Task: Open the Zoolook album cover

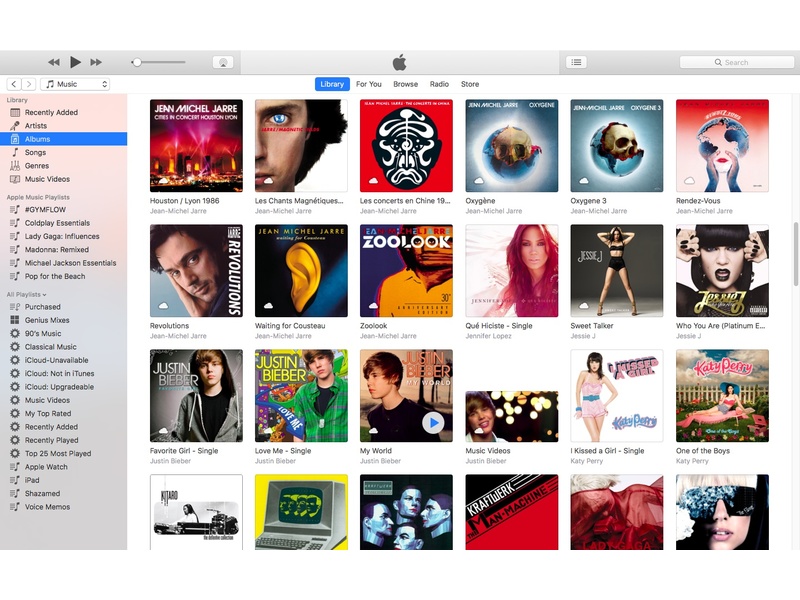Action: pos(406,270)
